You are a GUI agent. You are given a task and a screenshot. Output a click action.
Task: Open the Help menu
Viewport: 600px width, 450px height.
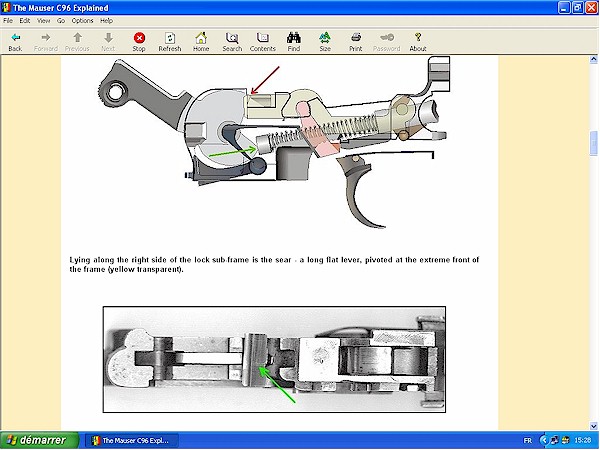[106, 21]
